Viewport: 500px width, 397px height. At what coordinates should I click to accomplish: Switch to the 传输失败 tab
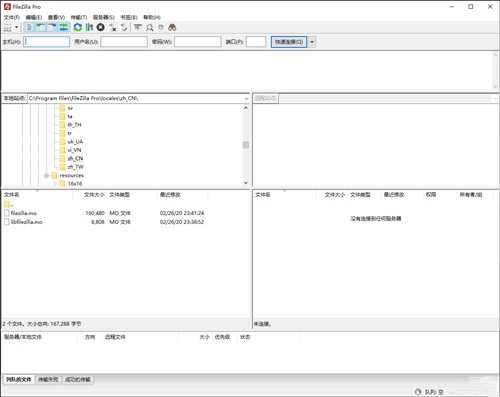pyautogui.click(x=48, y=379)
